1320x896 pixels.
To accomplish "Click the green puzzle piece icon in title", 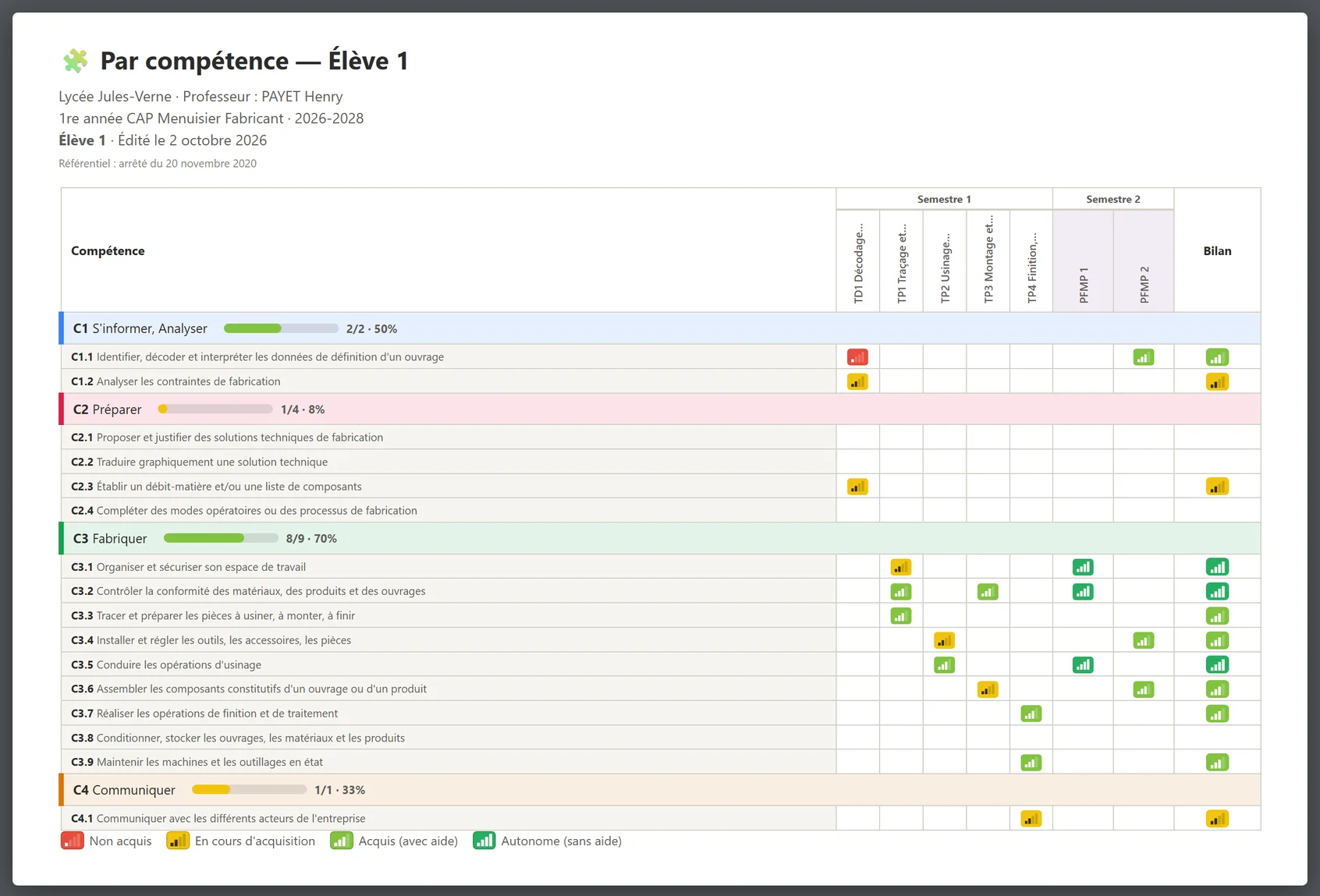I will (x=76, y=61).
